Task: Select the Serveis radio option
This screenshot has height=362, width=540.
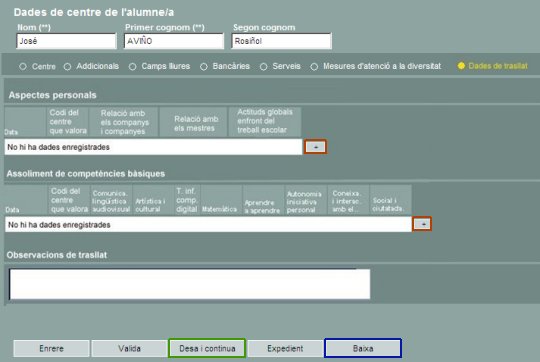Action: 264,66
